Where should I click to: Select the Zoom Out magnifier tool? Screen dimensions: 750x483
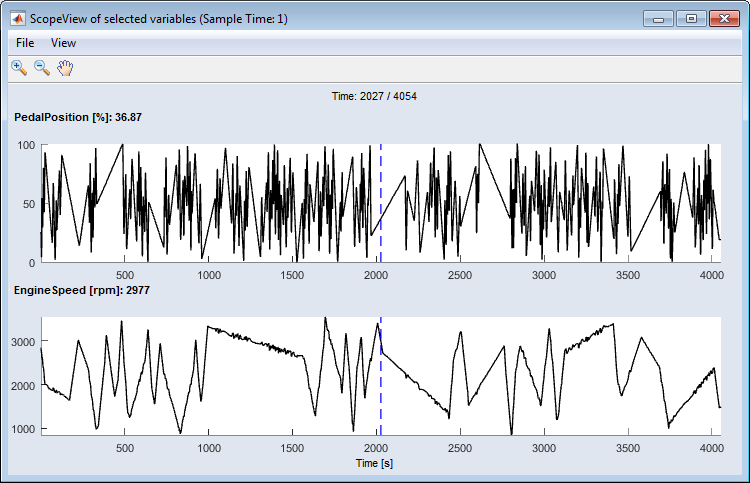click(x=42, y=68)
